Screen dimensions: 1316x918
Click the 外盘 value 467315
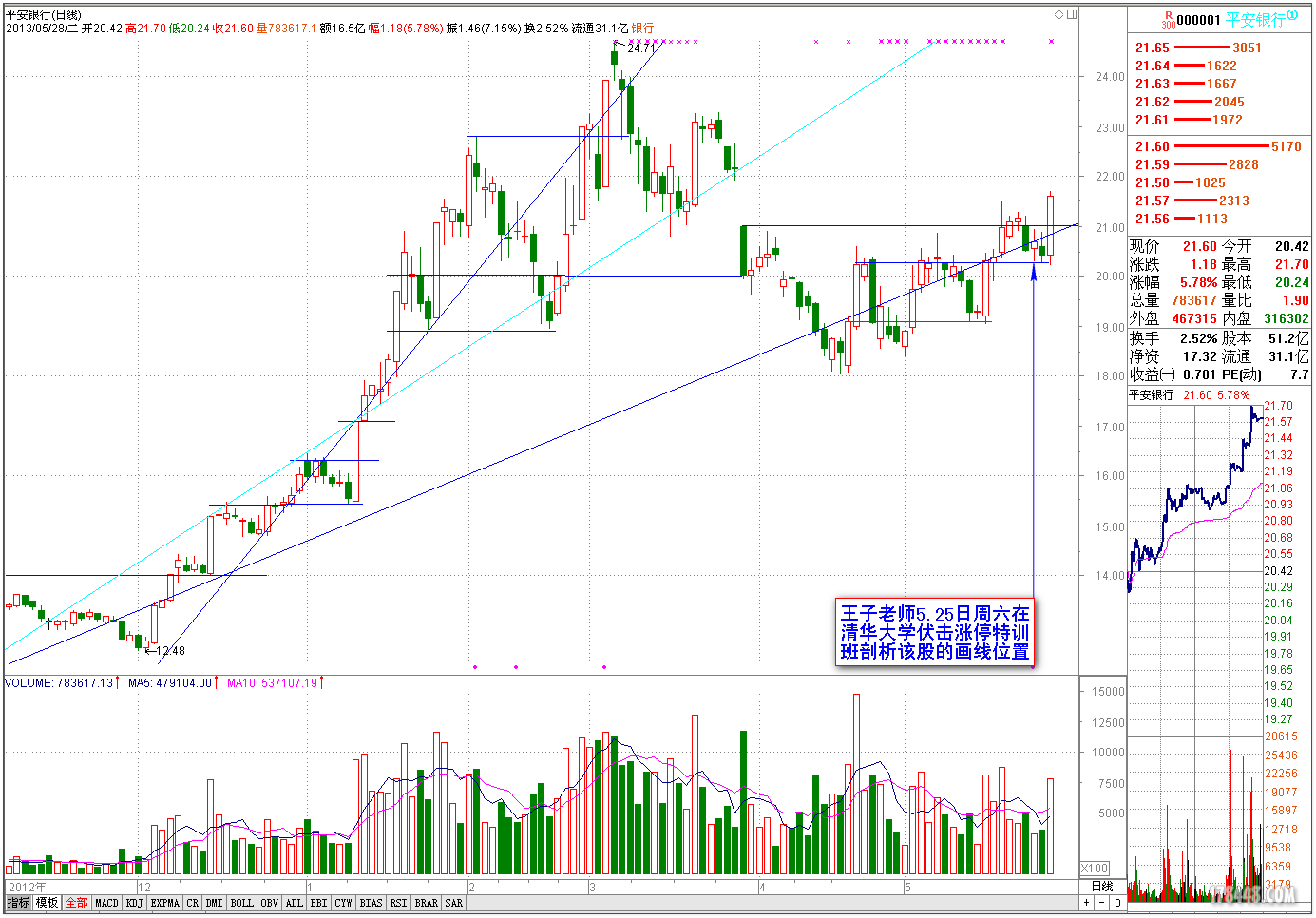point(1194,318)
